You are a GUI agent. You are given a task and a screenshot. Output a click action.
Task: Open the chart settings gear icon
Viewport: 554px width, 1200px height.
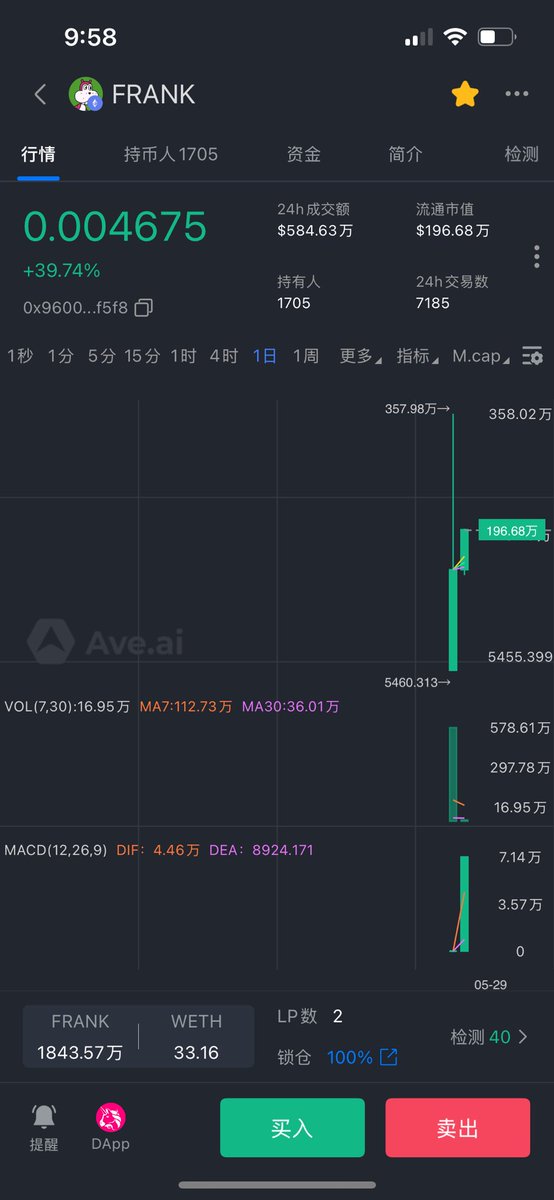[533, 356]
